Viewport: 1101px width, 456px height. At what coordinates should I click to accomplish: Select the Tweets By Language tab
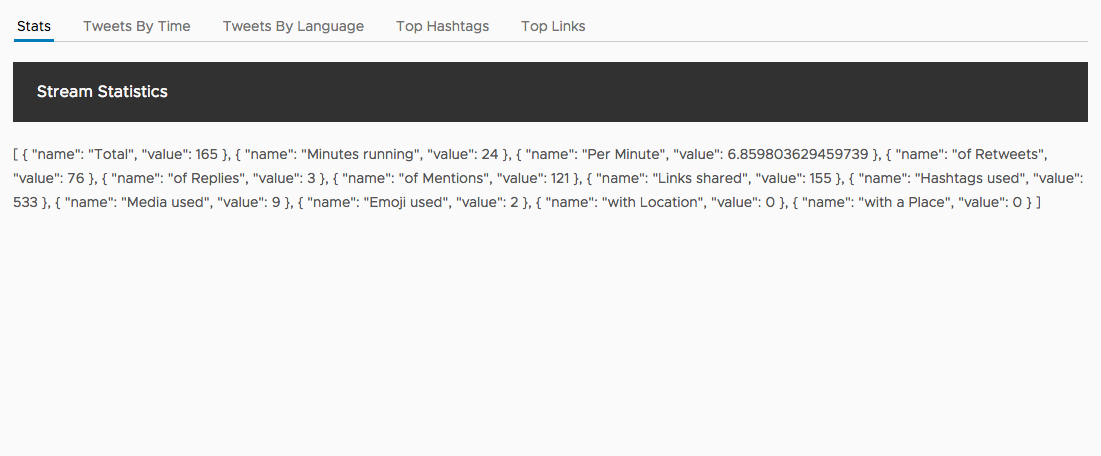click(293, 26)
